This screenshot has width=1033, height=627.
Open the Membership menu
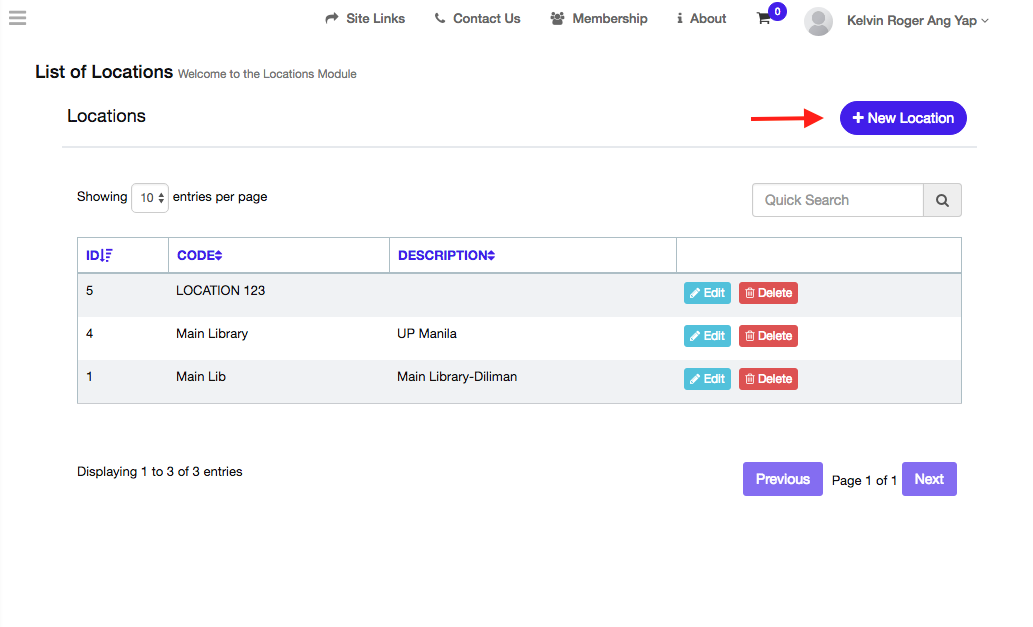point(599,18)
